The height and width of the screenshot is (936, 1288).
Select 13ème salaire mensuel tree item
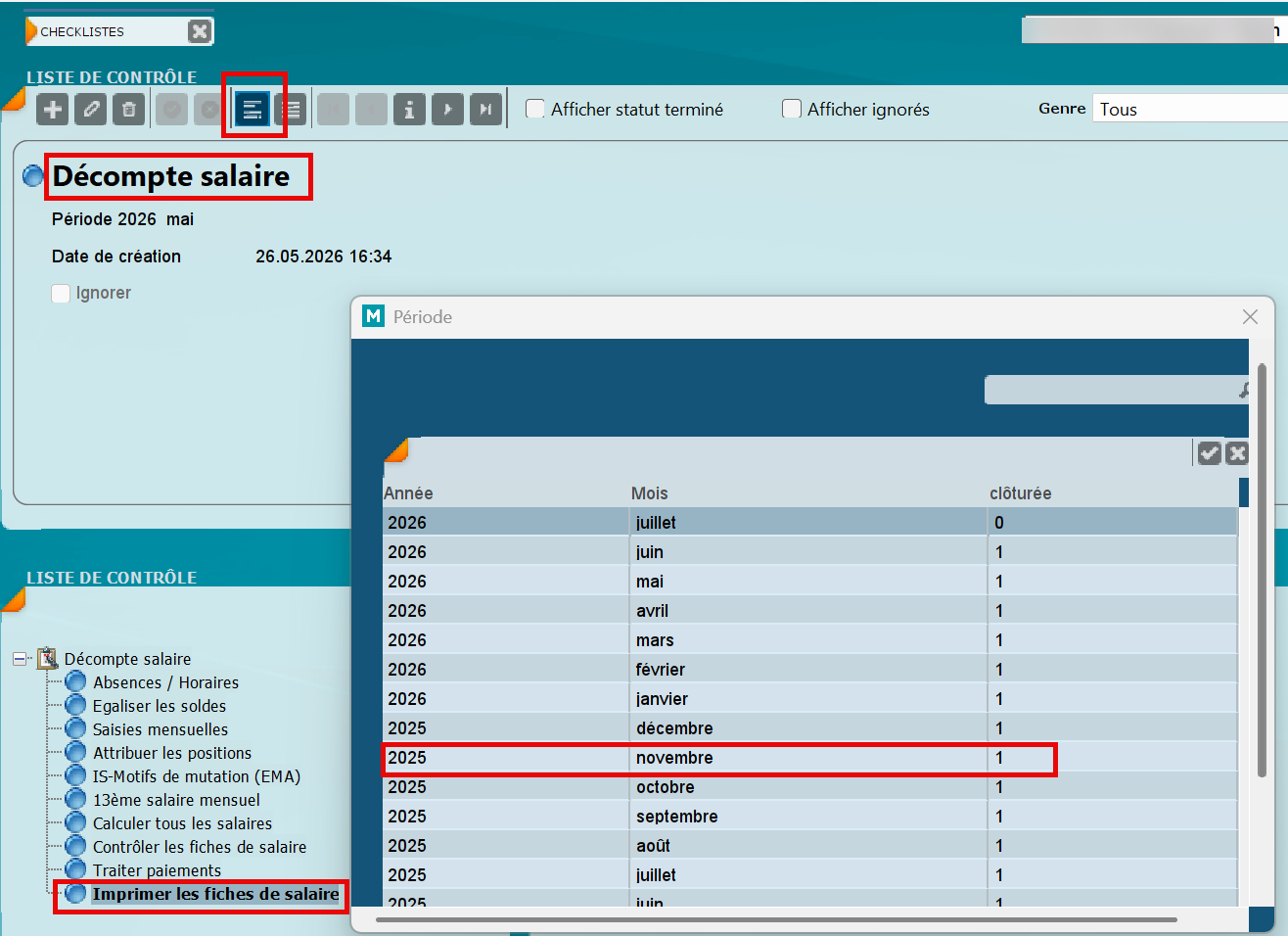tap(176, 800)
